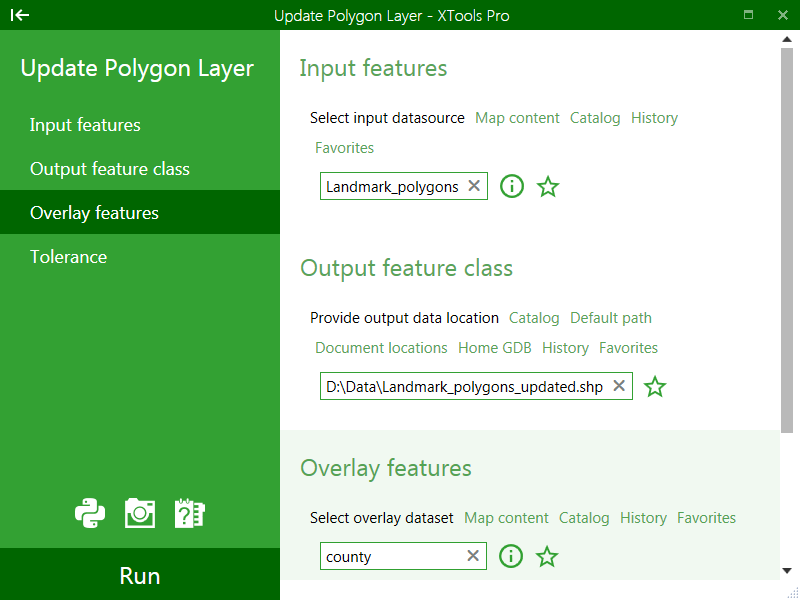Open the Python script export icon

pyautogui.click(x=90, y=513)
